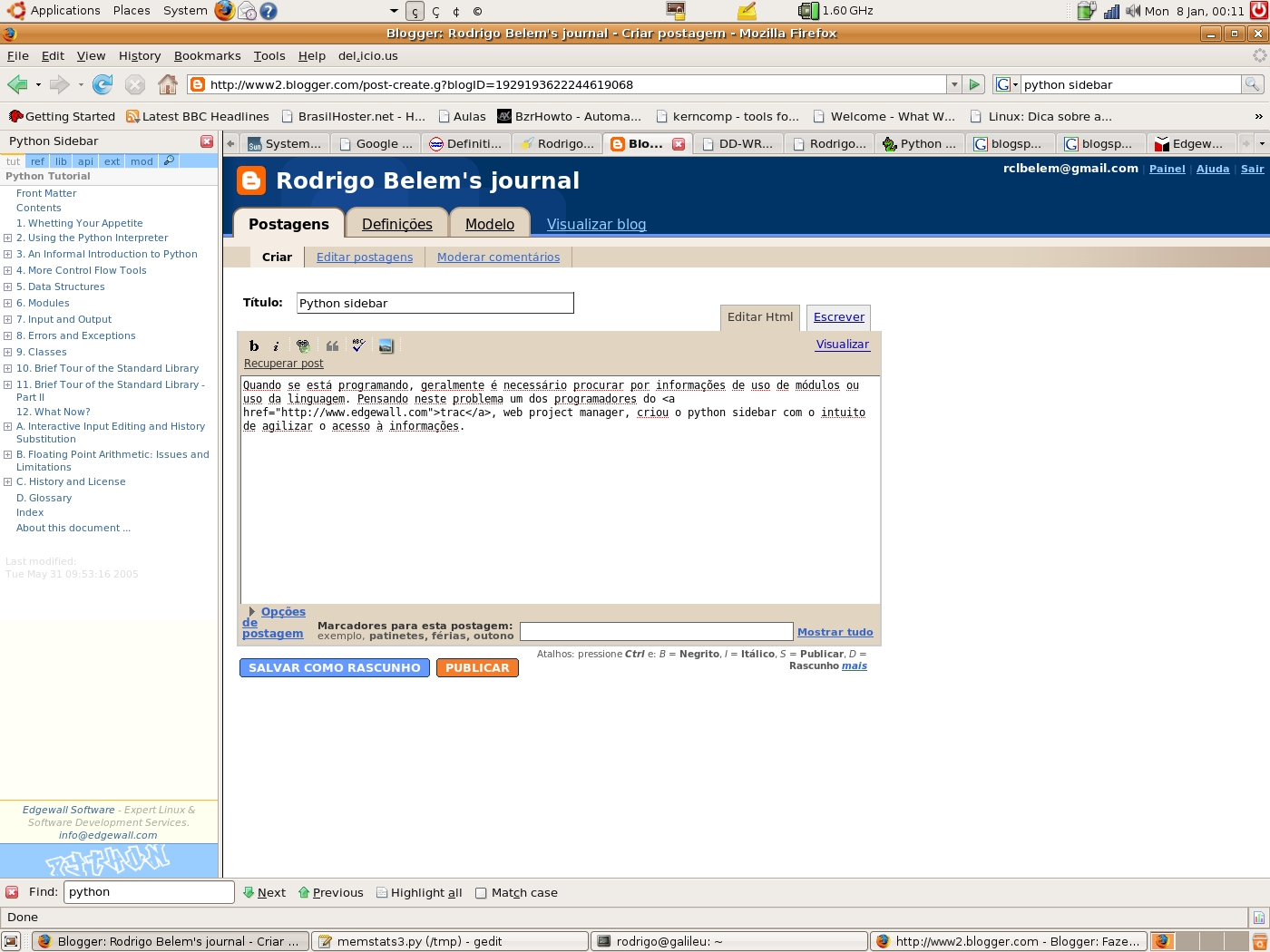Click SALVAR COMO RASCUNHO button
The width and height of the screenshot is (1270, 952).
pos(335,667)
